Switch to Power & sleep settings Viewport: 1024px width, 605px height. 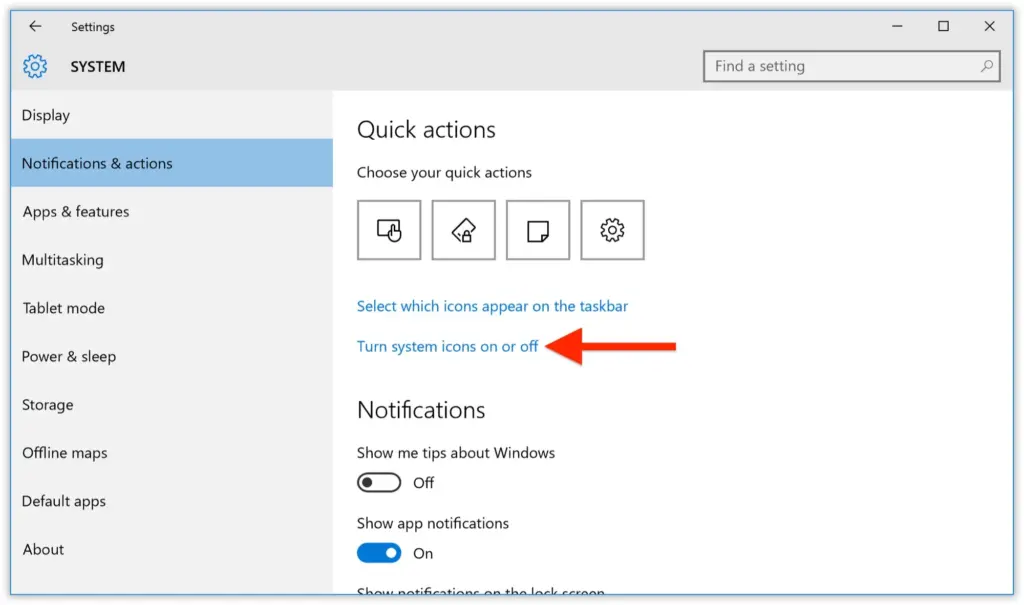[69, 357]
